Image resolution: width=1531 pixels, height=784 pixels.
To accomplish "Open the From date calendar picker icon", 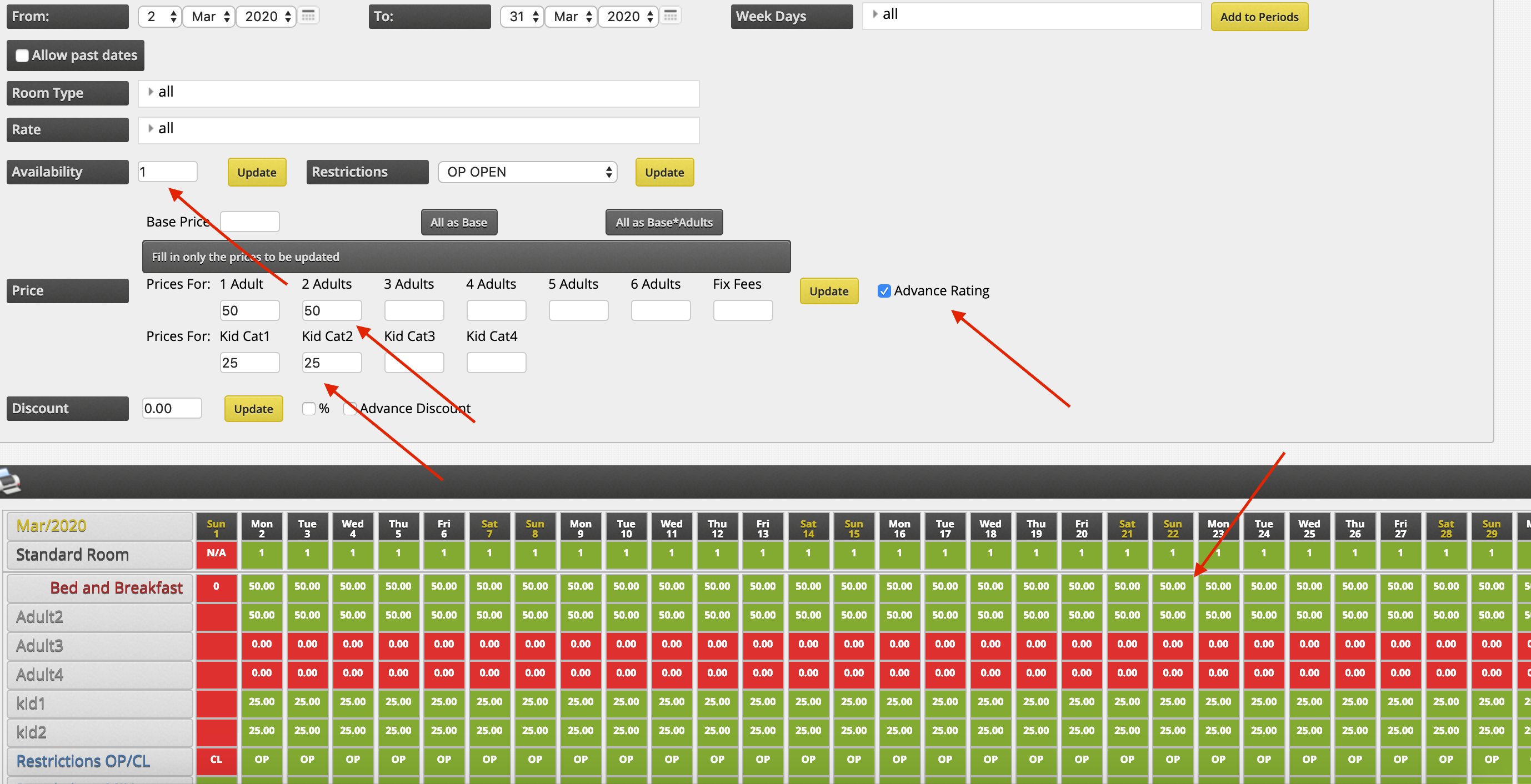I will pyautogui.click(x=308, y=16).
